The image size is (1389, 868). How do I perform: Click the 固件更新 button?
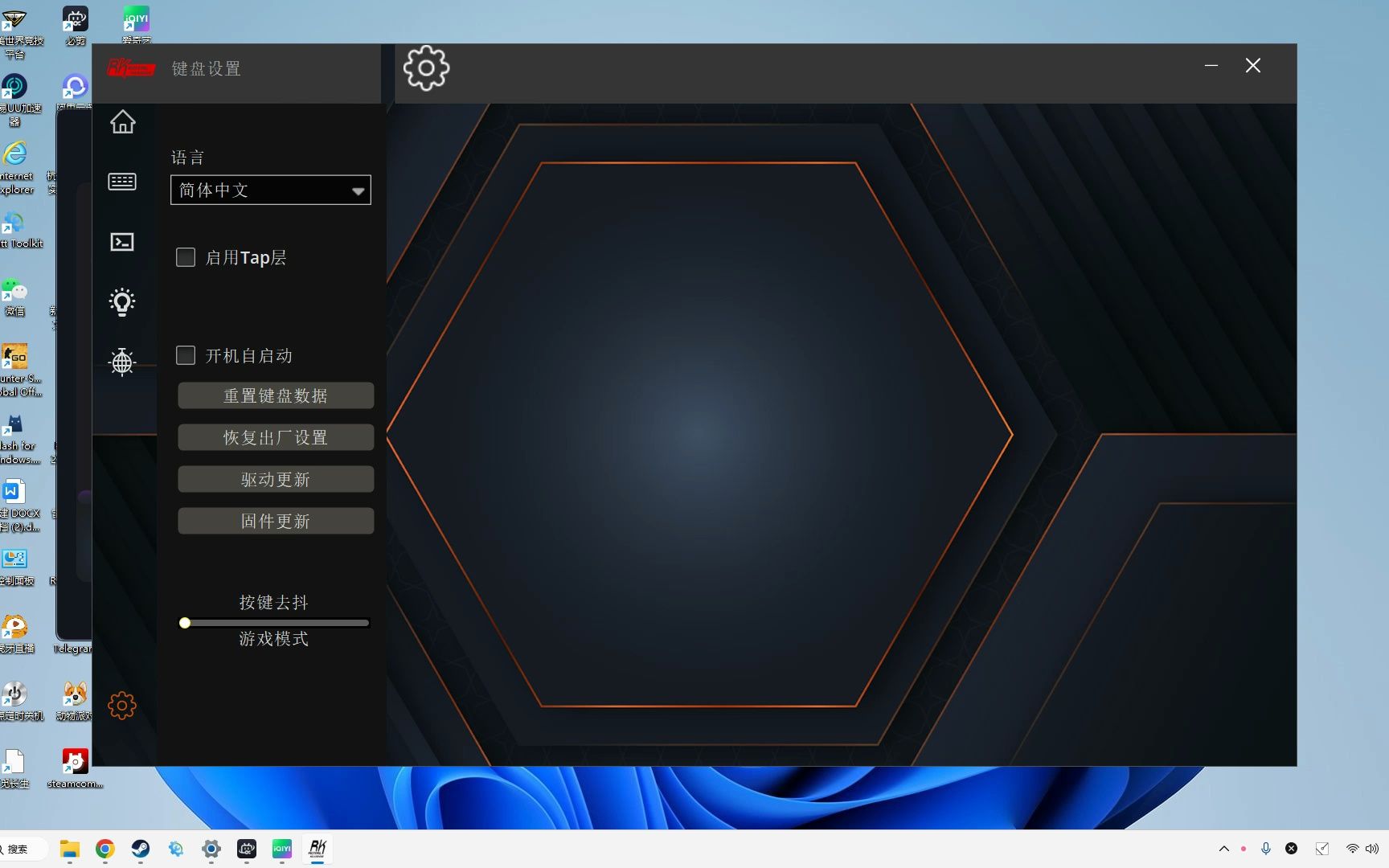coord(276,521)
